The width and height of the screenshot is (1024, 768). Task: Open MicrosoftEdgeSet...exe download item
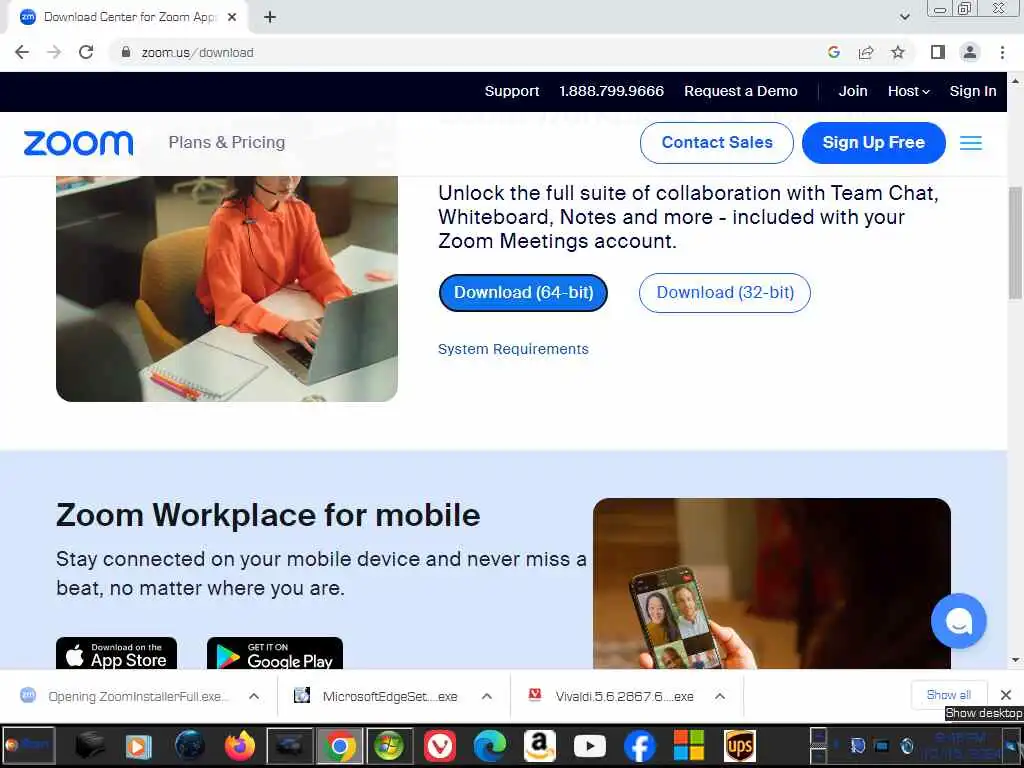[x=376, y=696]
